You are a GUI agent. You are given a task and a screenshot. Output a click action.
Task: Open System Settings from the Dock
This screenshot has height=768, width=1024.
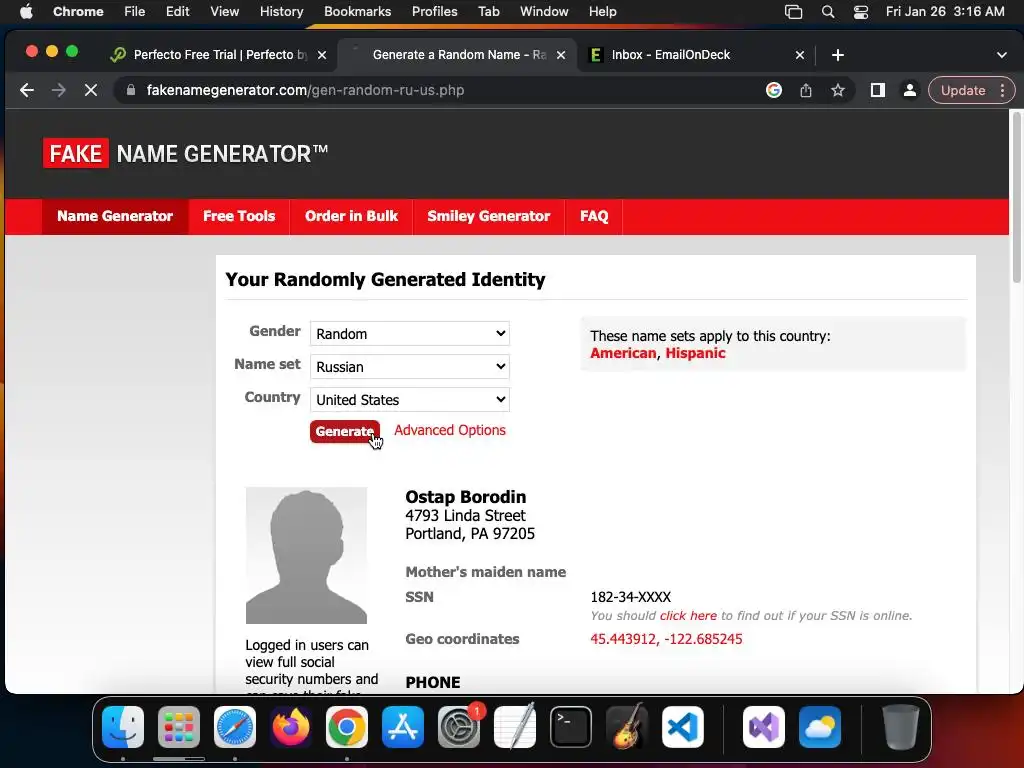coord(458,727)
